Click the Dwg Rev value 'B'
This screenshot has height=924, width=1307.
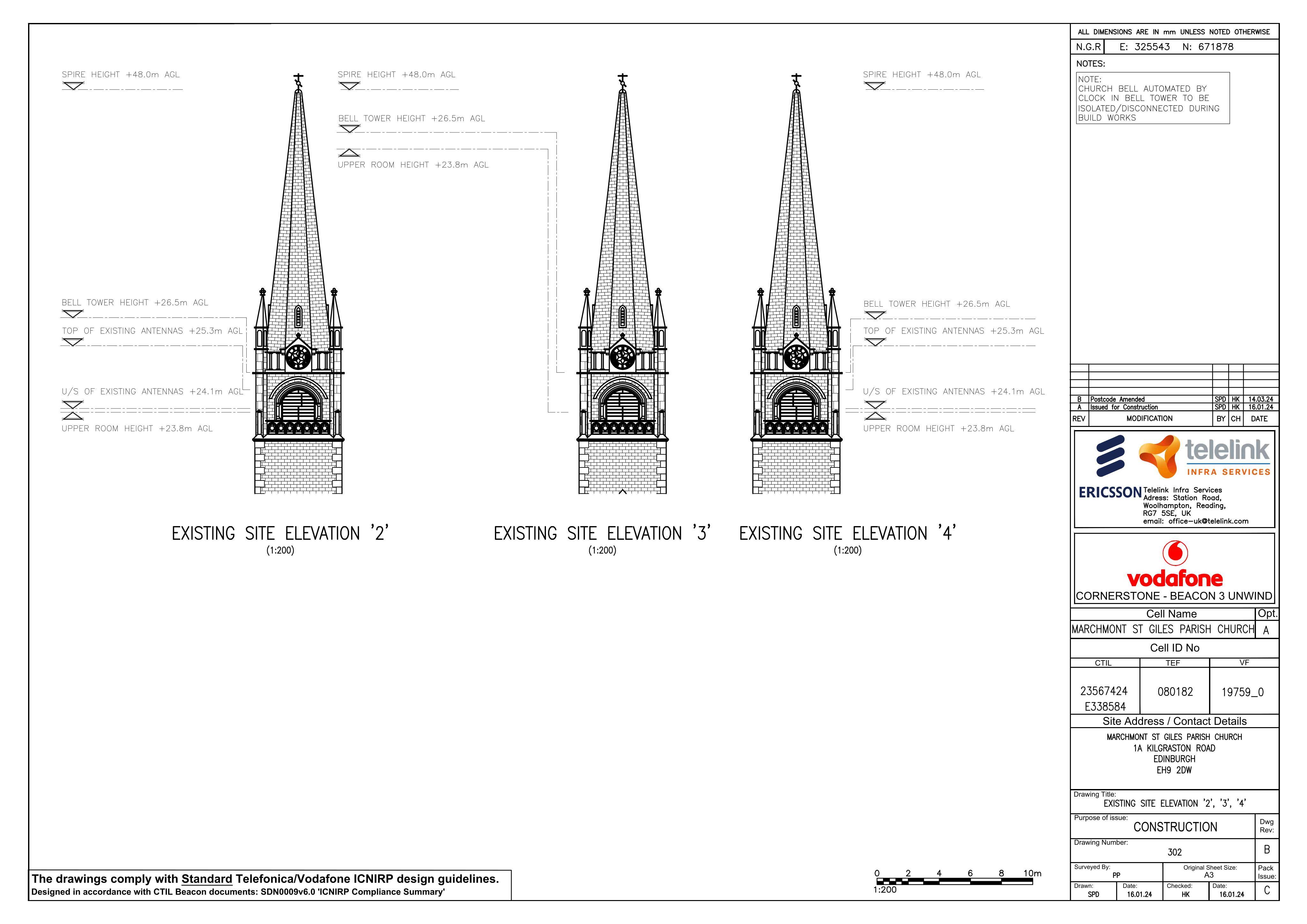(1266, 849)
